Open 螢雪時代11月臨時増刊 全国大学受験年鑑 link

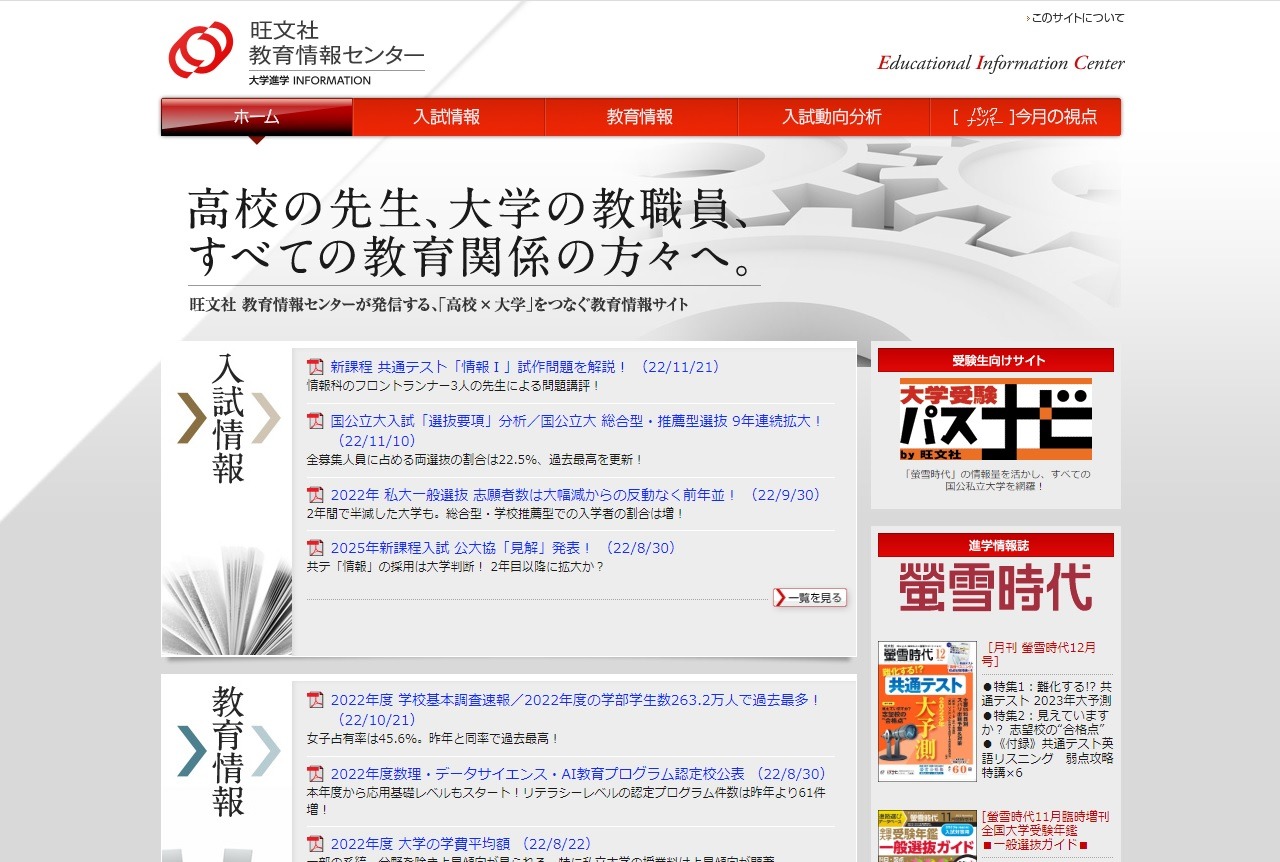point(1046,830)
